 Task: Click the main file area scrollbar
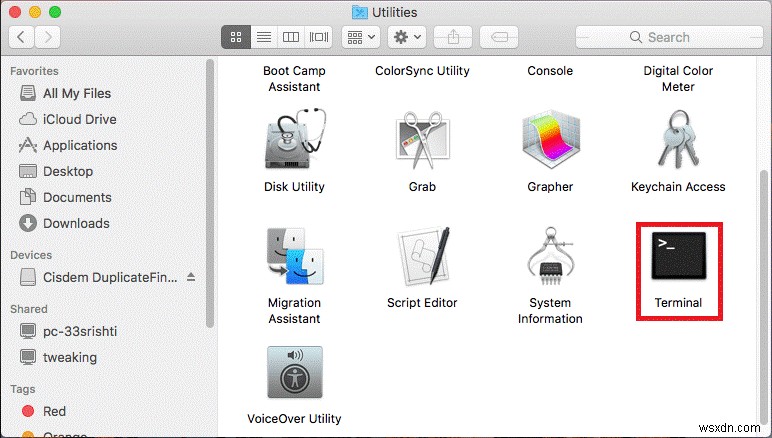click(764, 298)
